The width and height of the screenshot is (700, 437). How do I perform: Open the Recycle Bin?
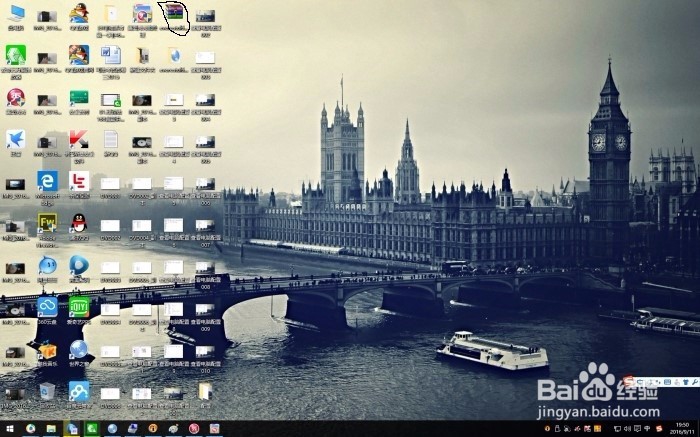(x=47, y=391)
